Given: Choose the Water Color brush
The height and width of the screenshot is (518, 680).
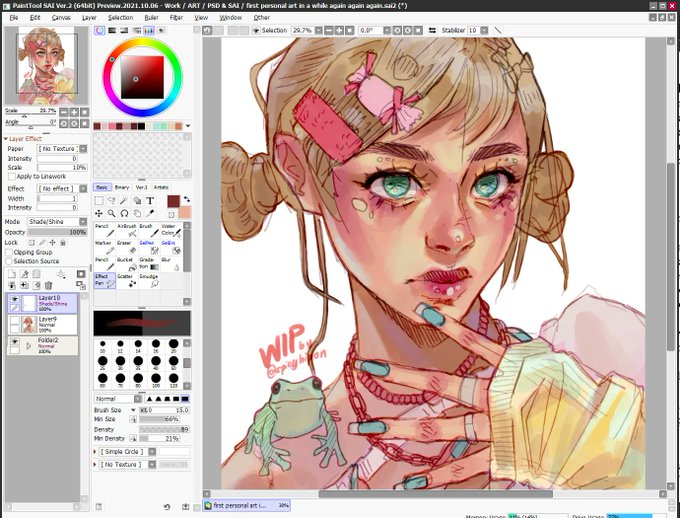Looking at the screenshot, I should pos(170,230).
